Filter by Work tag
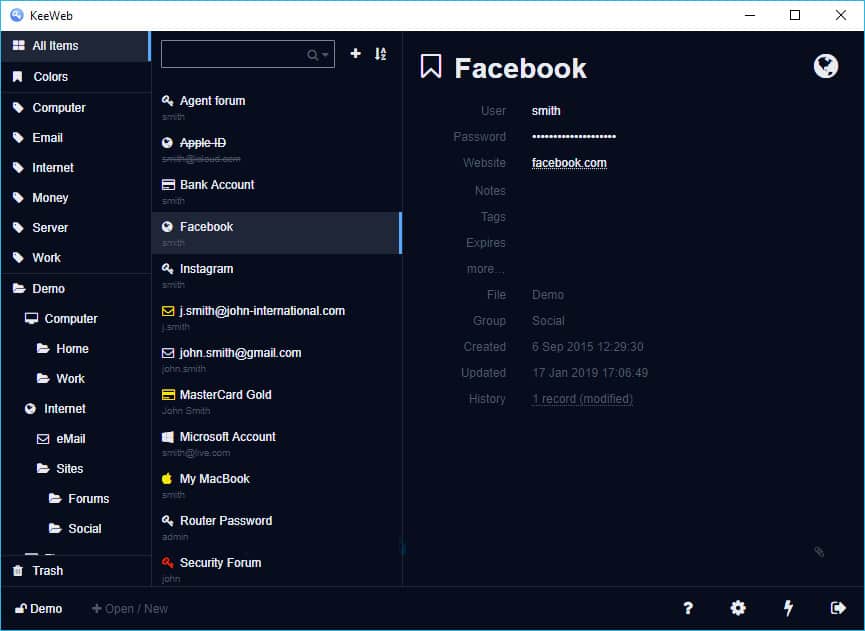The image size is (865, 631). pos(76,258)
